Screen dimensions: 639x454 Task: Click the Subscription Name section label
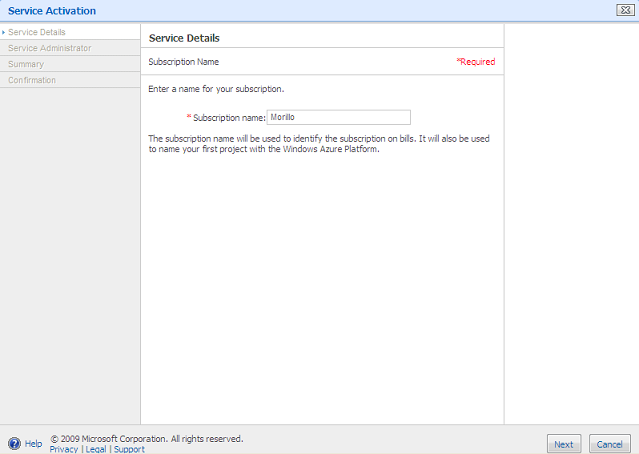tap(184, 62)
